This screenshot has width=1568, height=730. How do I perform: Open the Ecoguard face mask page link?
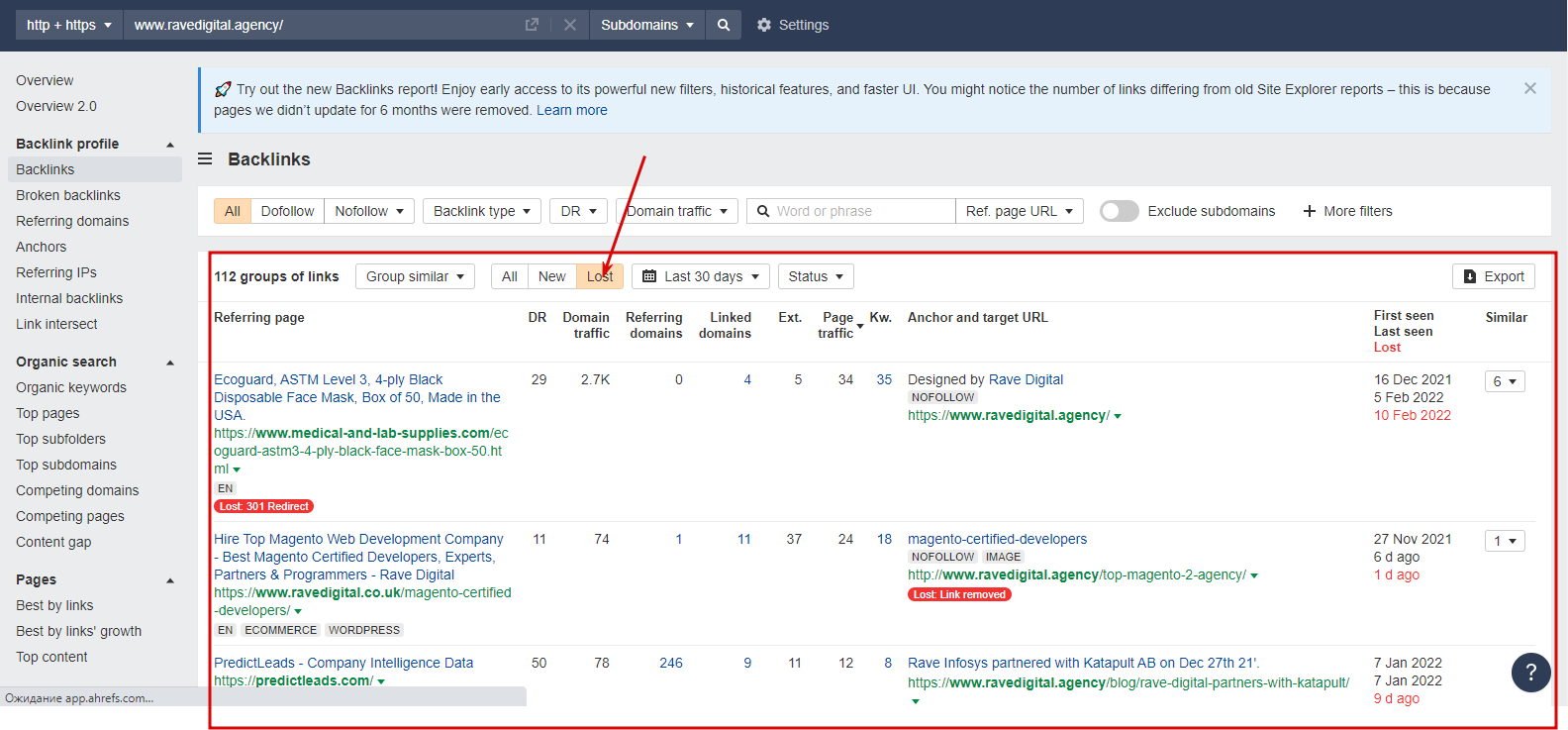point(357,397)
